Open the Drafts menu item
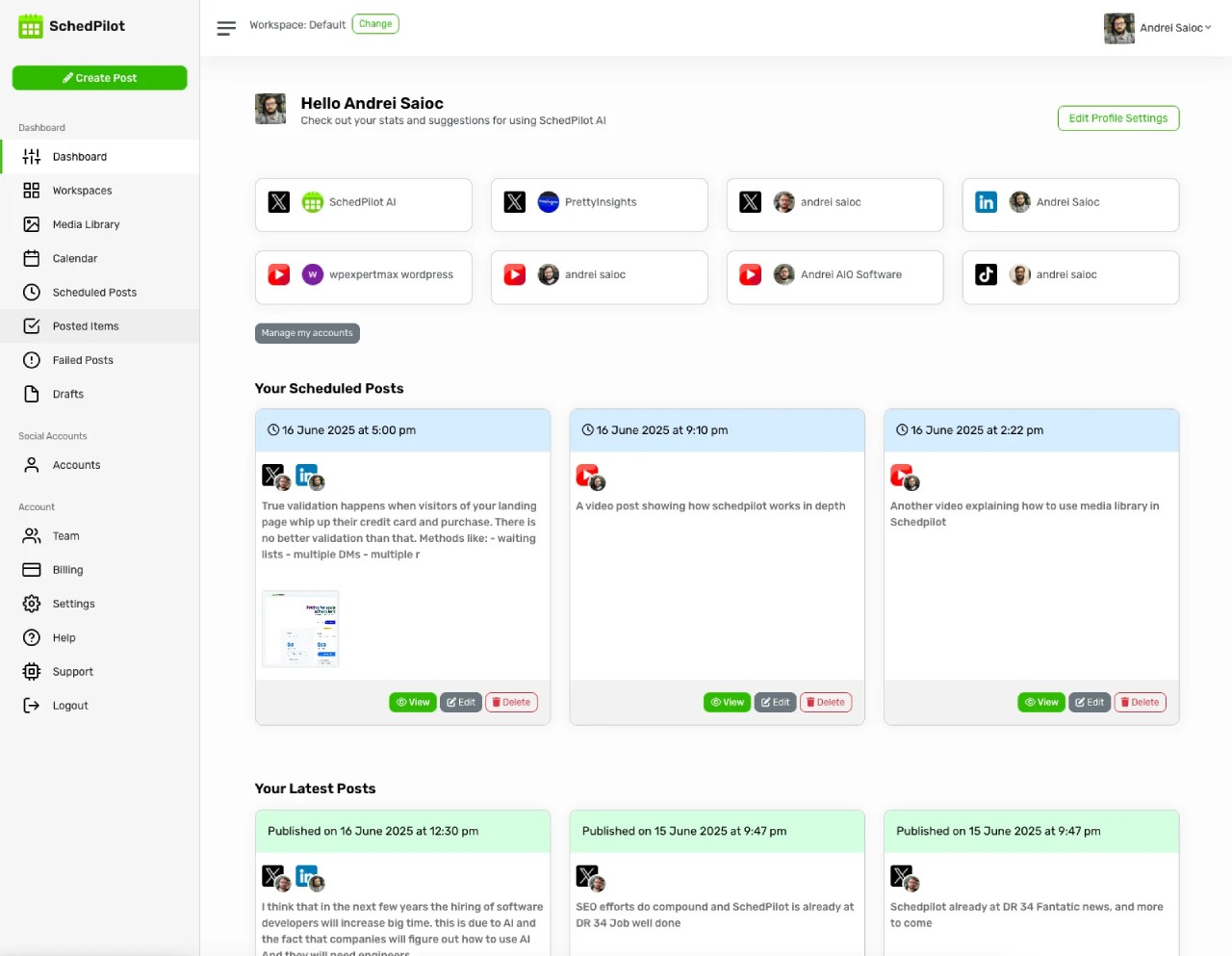This screenshot has height=956, width=1232. click(68, 394)
